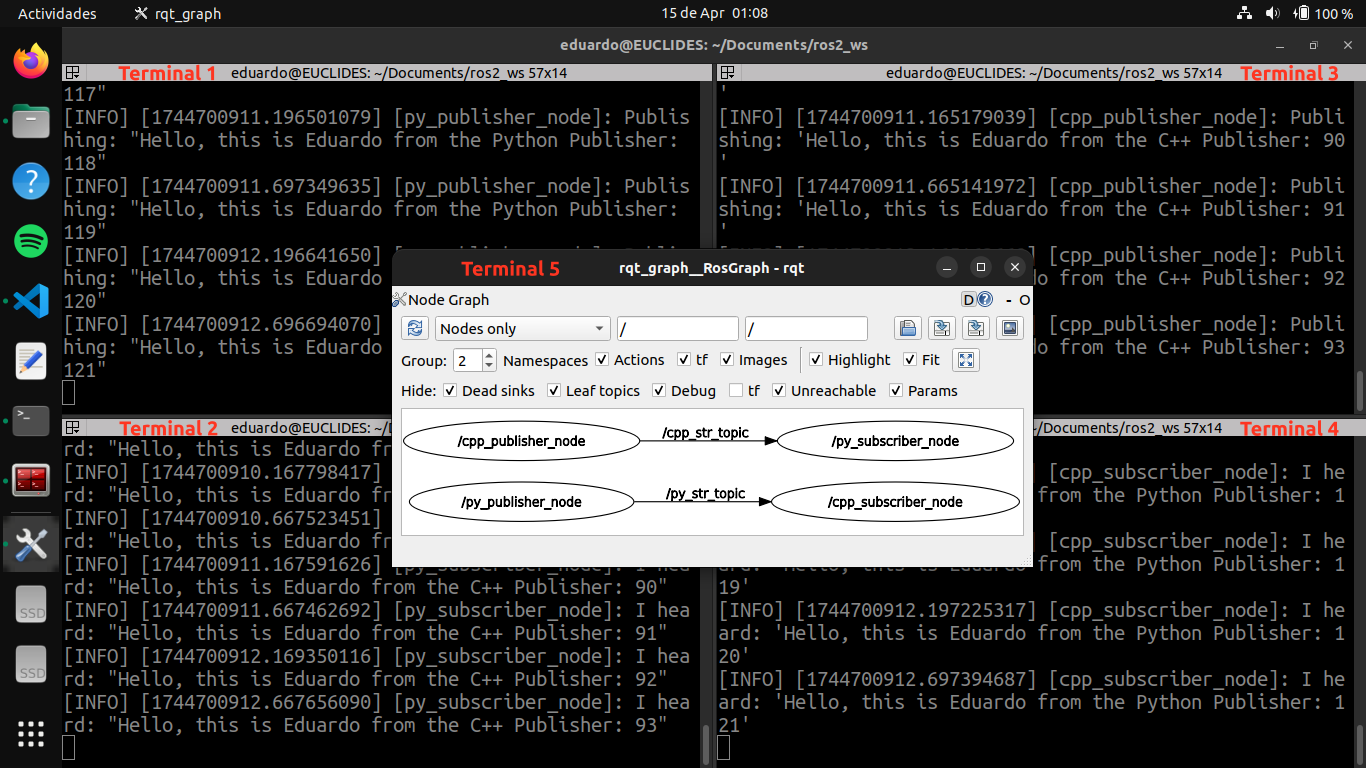1366x768 pixels.
Task: Open Text Editor from the dock
Action: 31,360
